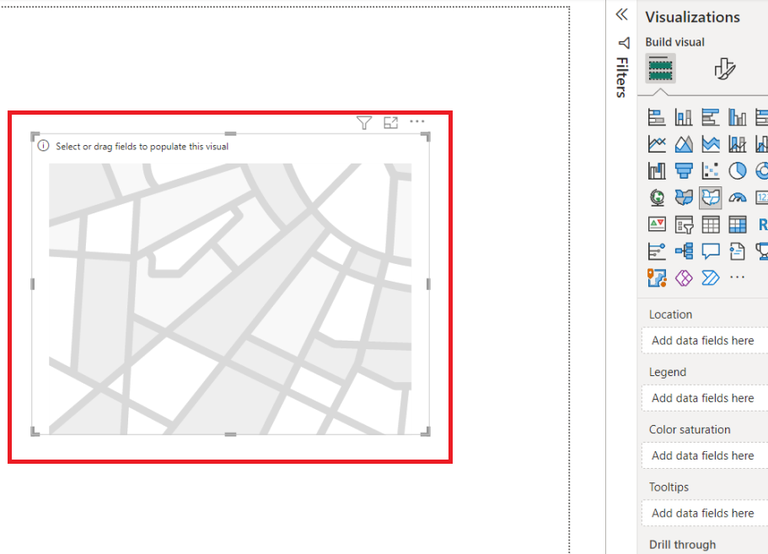Select the R script visual

(762, 224)
